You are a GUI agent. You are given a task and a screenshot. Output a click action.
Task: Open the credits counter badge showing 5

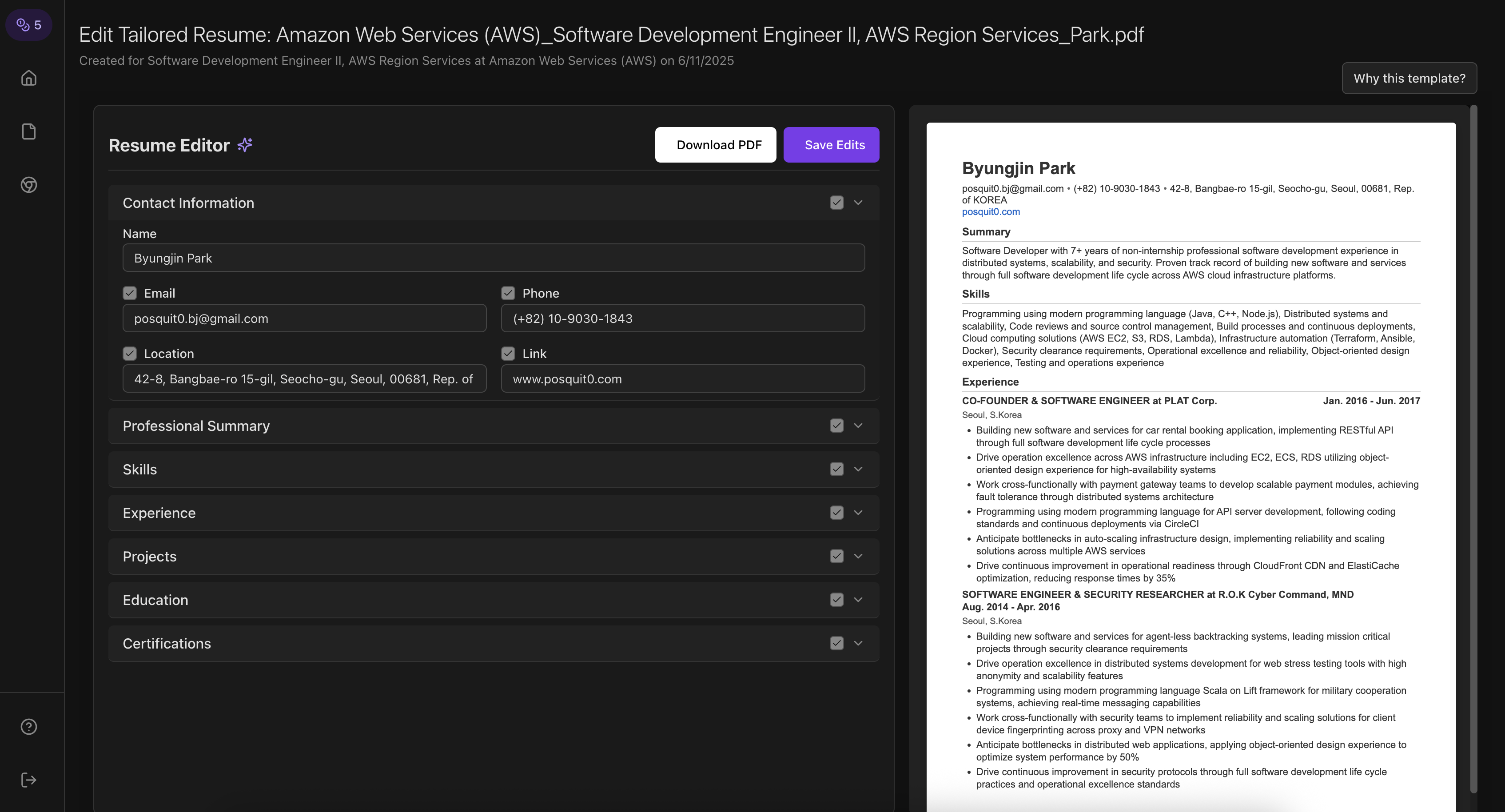click(28, 24)
